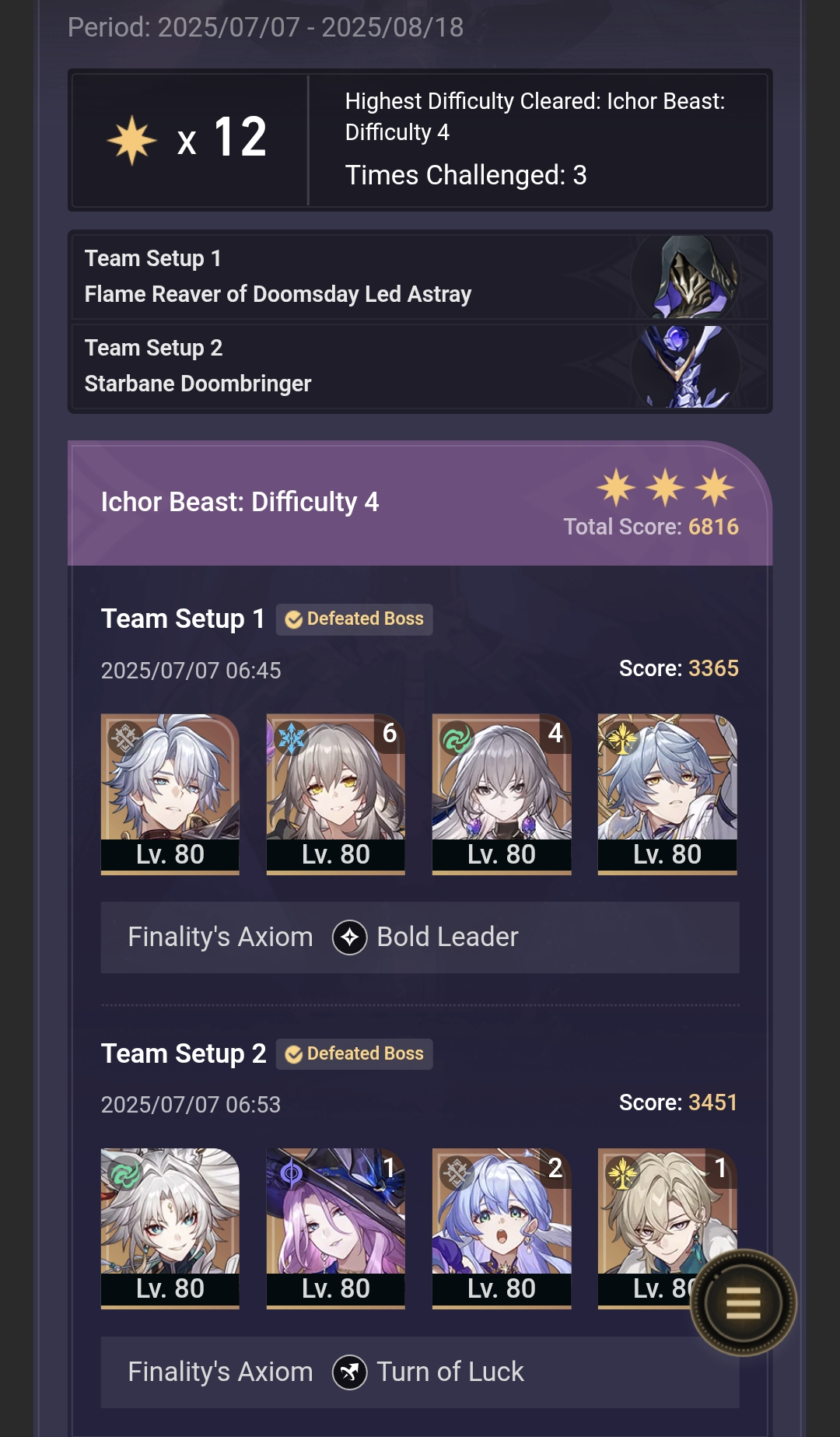Screen dimensions: 840x1437
Task: Select the Starbane Doombringer boss portrait
Action: pos(686,366)
